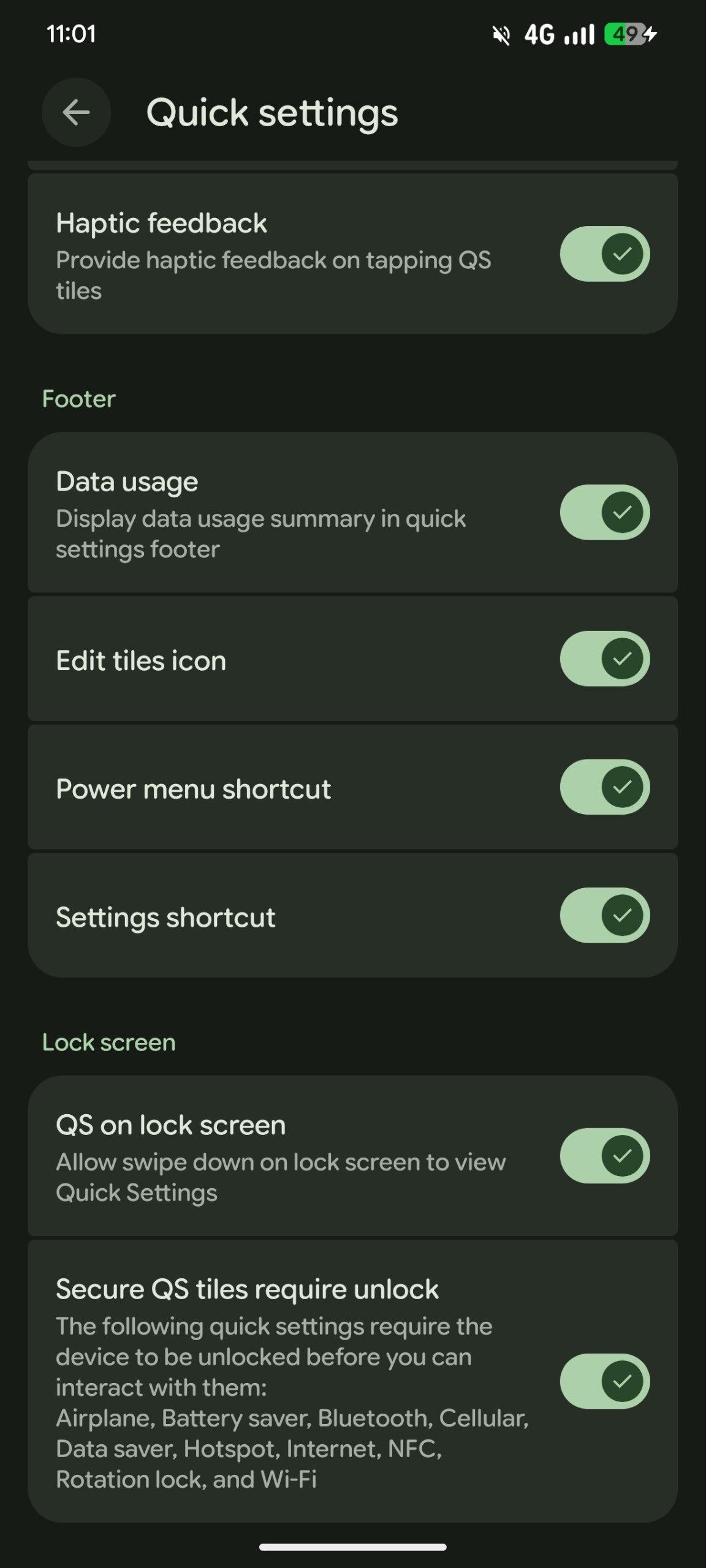Viewport: 706px width, 1568px height.
Task: Disable the Haptic feedback toggle
Action: (x=604, y=254)
